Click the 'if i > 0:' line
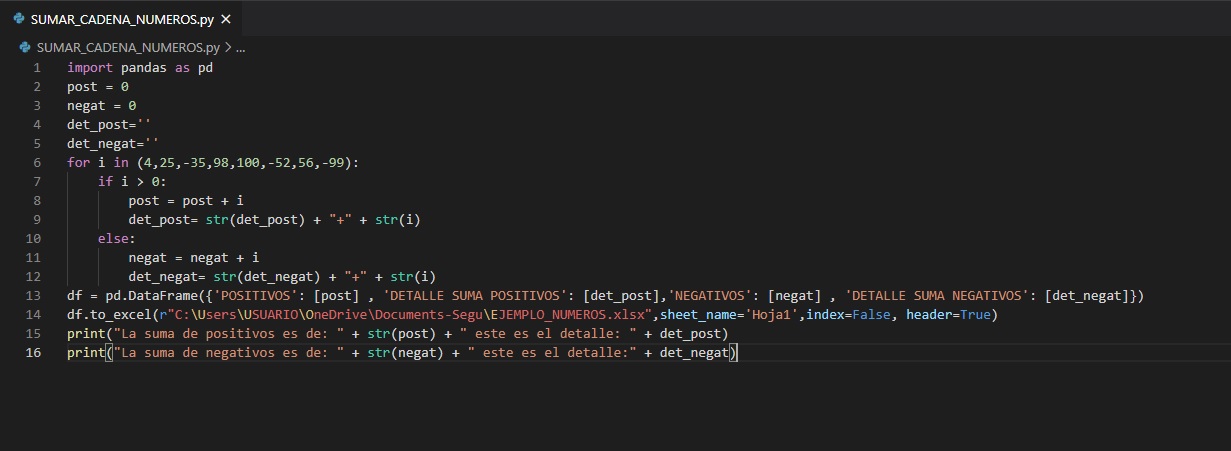Image resolution: width=1231 pixels, height=451 pixels. tap(132, 181)
